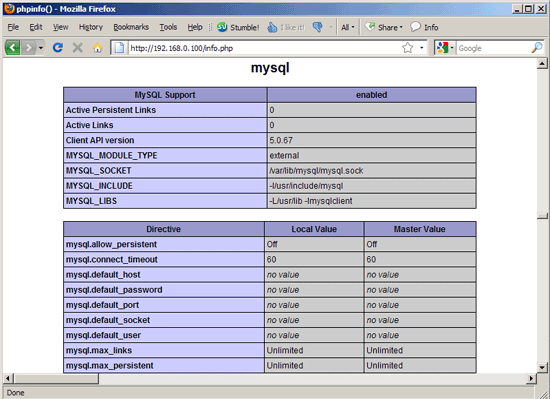Open the Tools menu
Screen dimensions: 550x399
168,27
